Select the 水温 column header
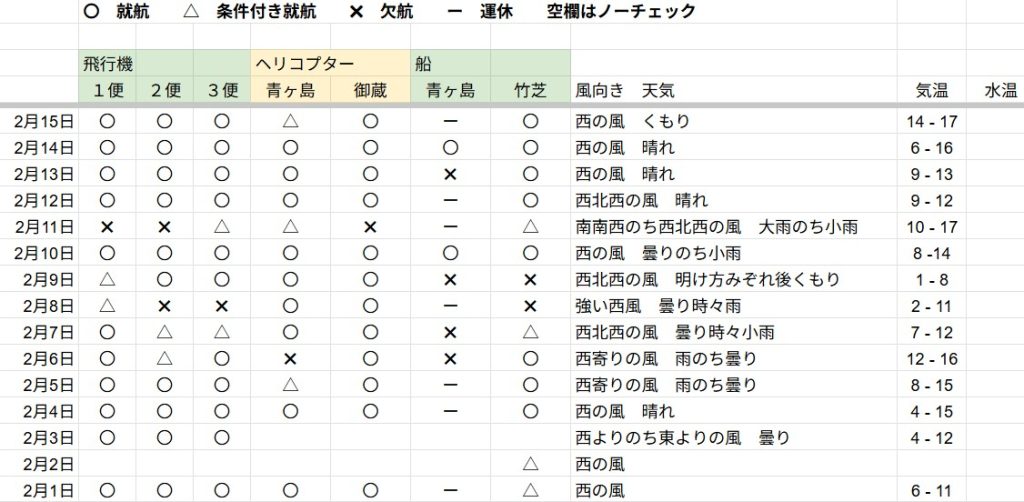The height and width of the screenshot is (502, 1024). tap(1000, 90)
